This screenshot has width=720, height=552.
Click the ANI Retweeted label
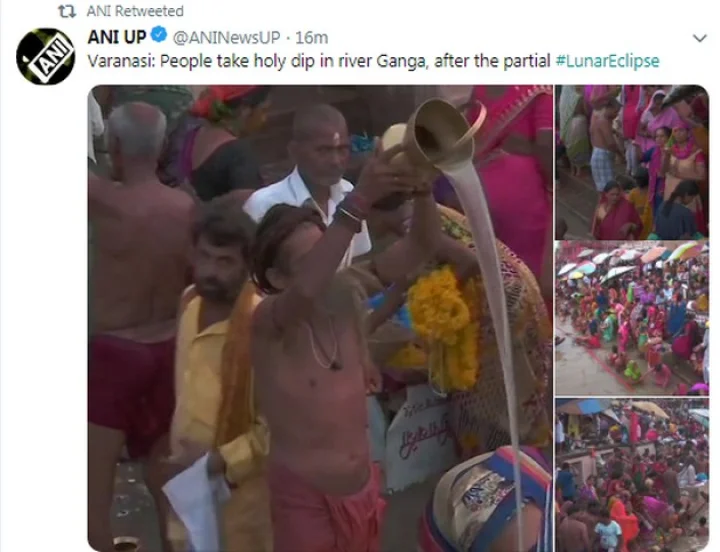point(135,11)
